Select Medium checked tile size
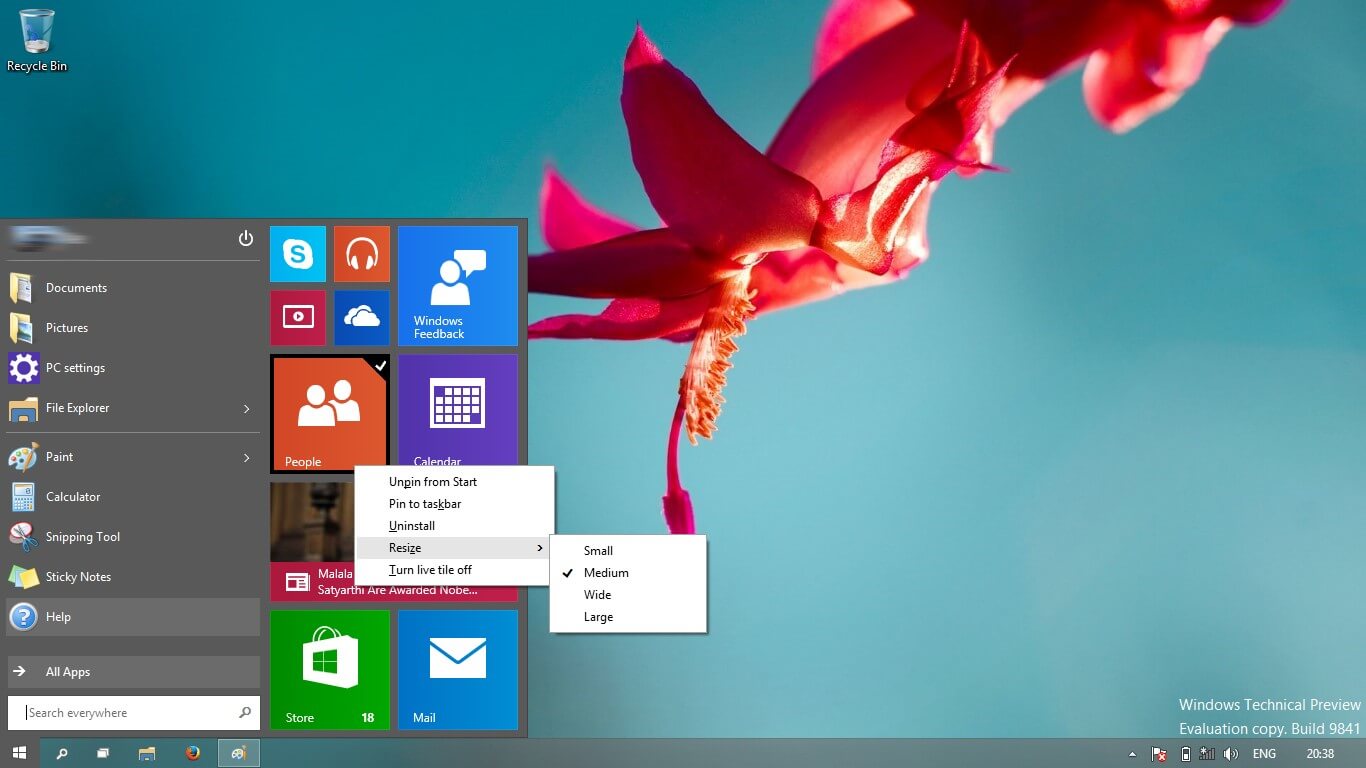The width and height of the screenshot is (1366, 768). [606, 573]
